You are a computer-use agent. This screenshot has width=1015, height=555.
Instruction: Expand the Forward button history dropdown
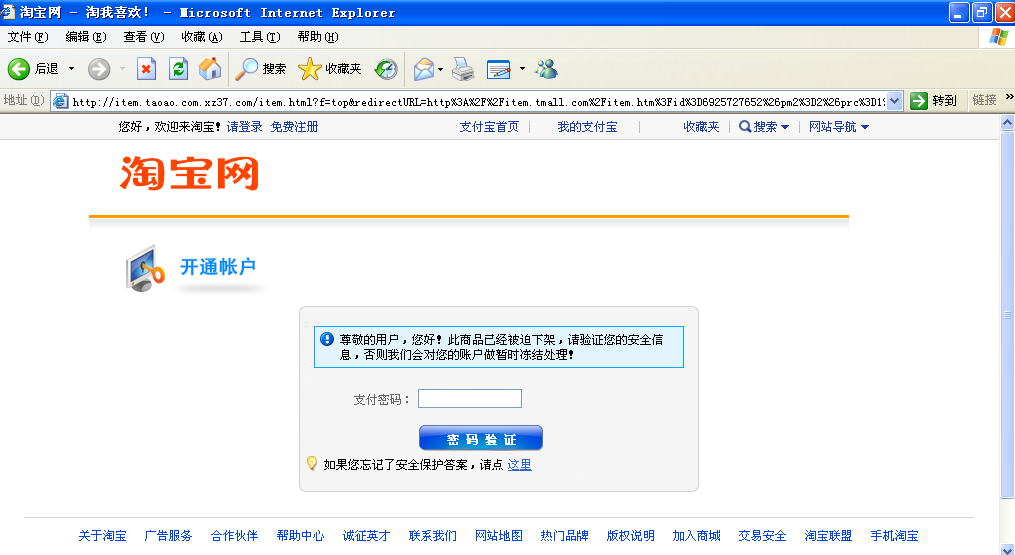click(122, 69)
